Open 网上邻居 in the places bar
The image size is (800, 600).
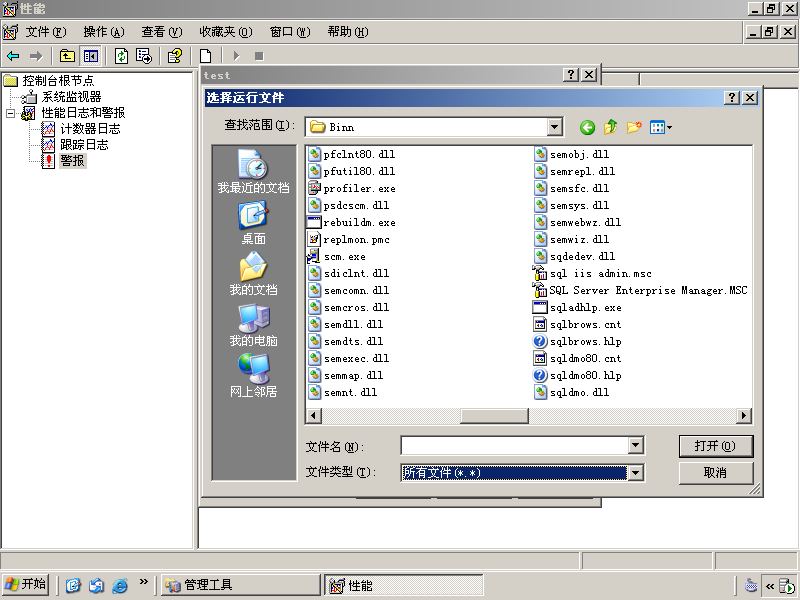click(254, 376)
